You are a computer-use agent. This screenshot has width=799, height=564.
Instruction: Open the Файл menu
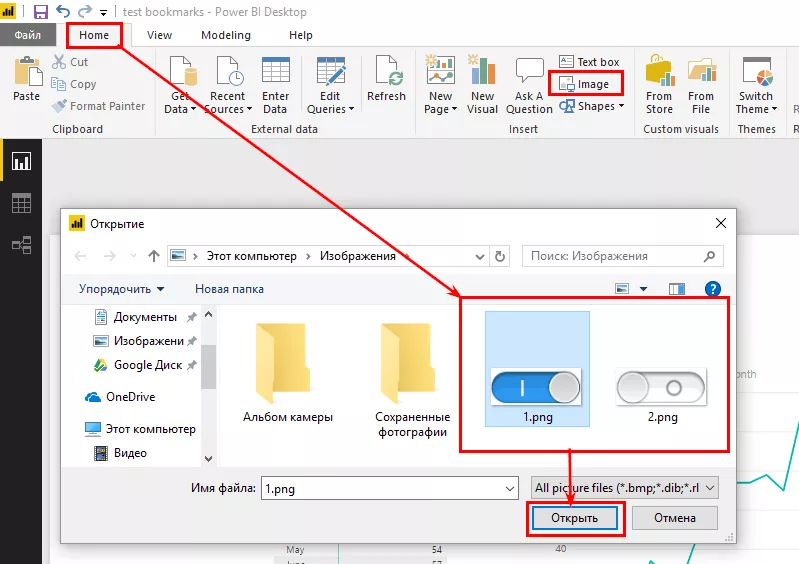28,35
